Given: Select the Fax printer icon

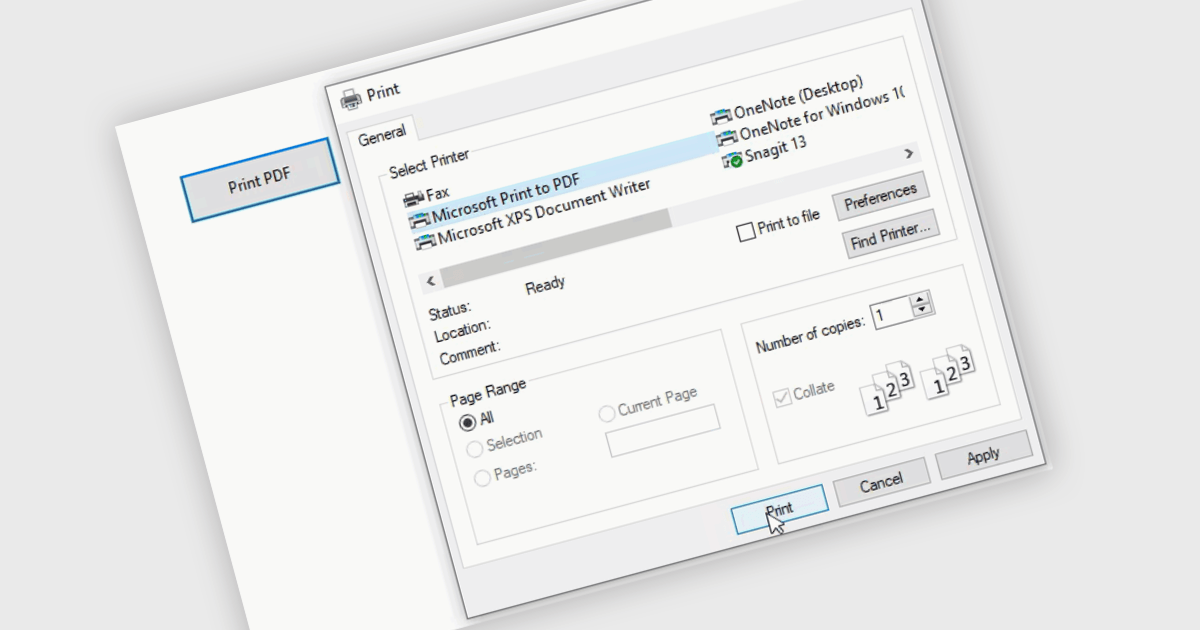Looking at the screenshot, I should (413, 198).
